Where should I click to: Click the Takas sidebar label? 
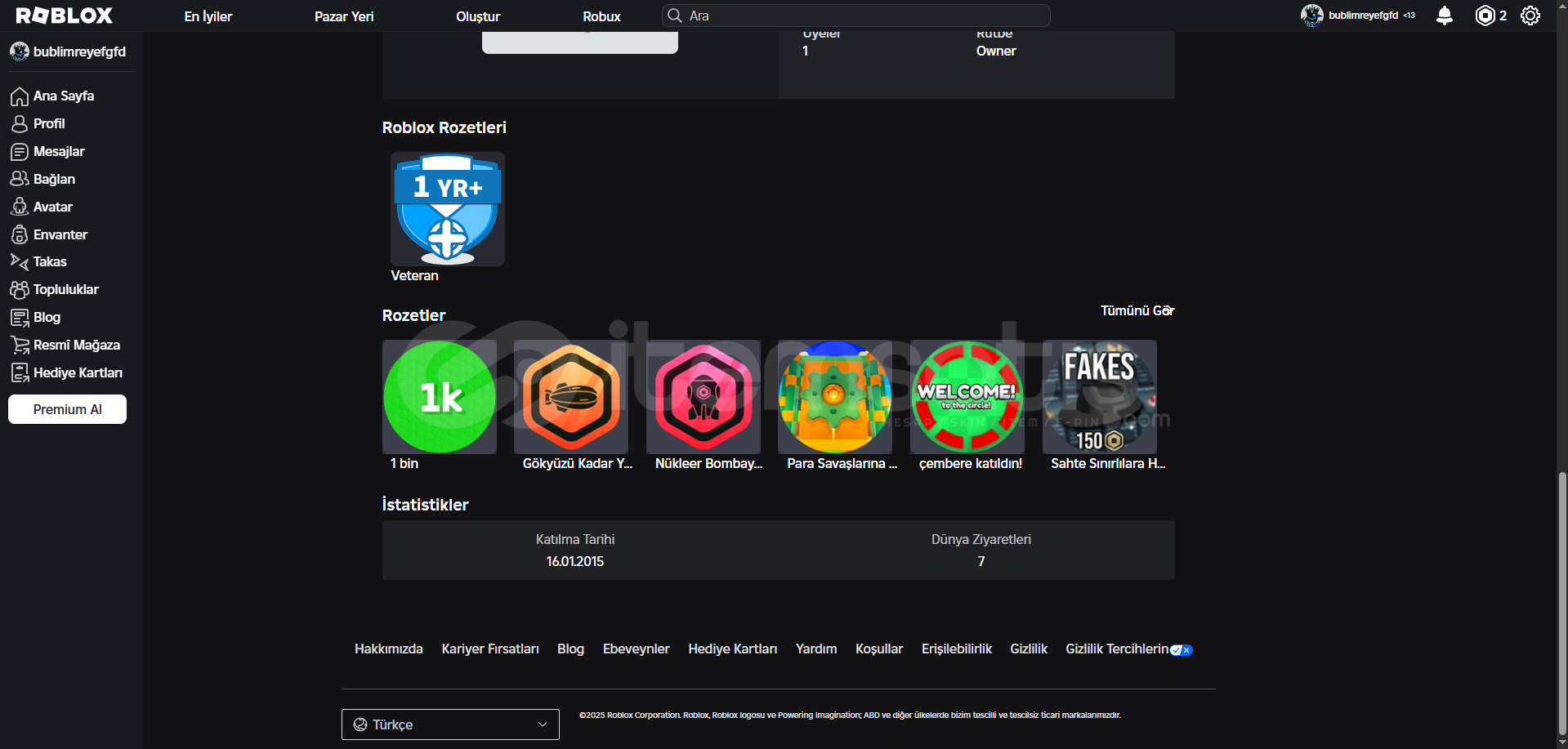coord(50,262)
